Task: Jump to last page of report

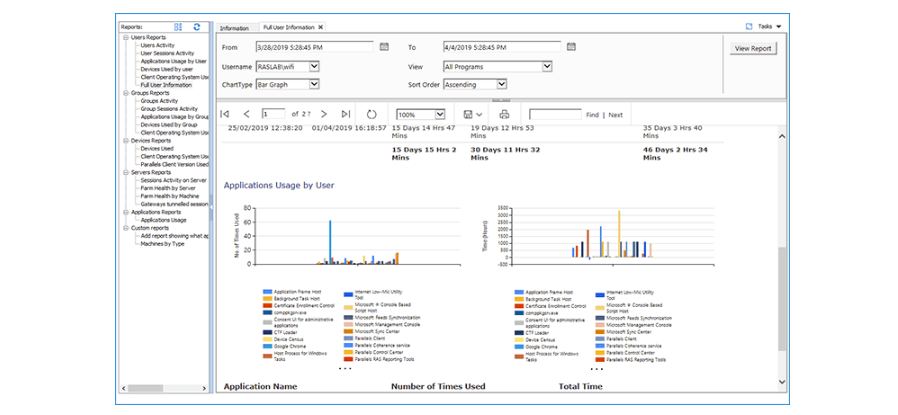Action: [x=346, y=115]
